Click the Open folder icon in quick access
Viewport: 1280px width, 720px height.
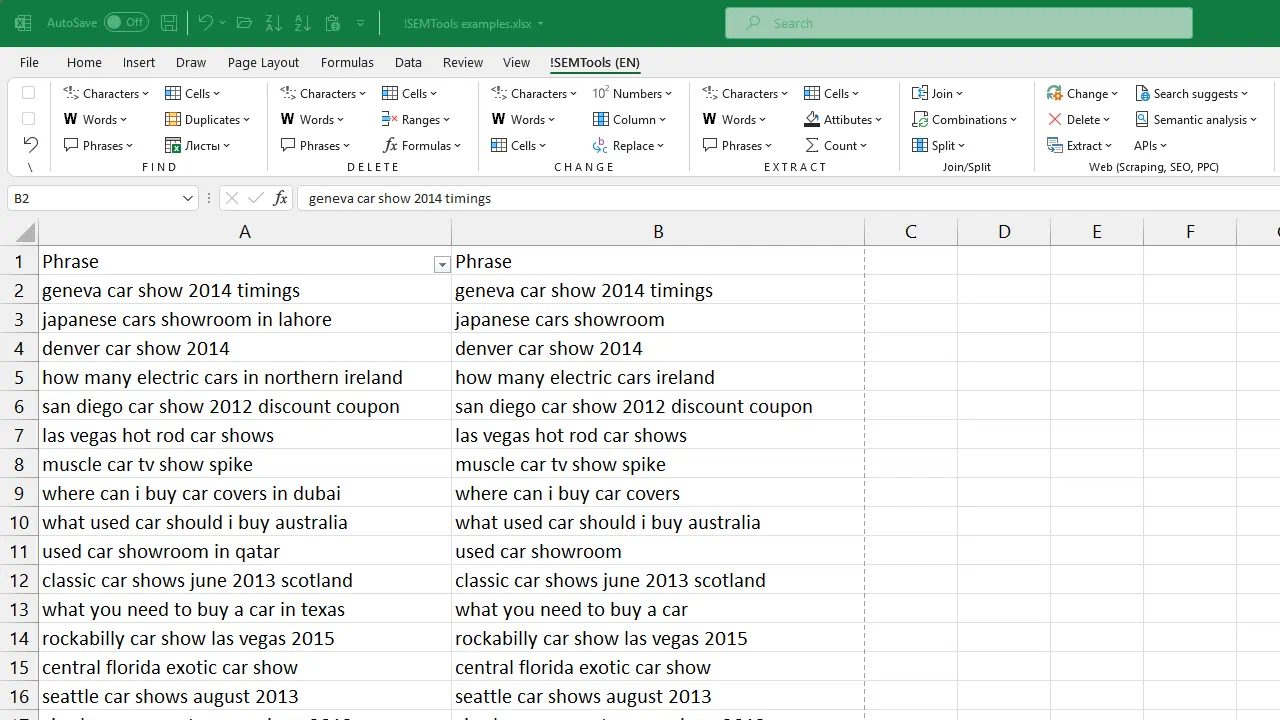click(244, 22)
